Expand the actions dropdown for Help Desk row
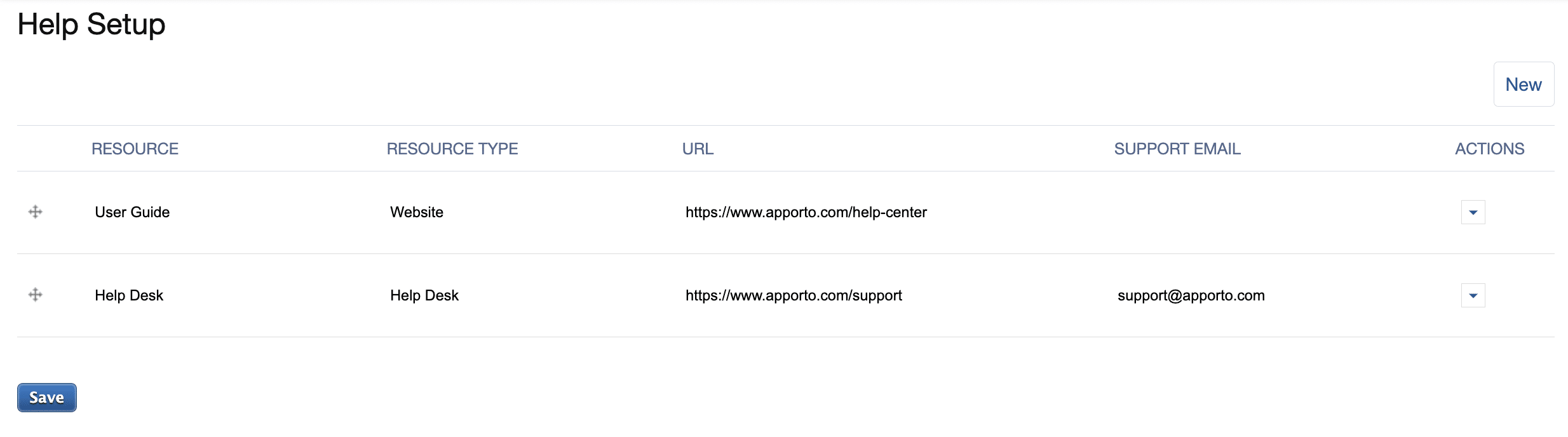The width and height of the screenshot is (1568, 437). pyautogui.click(x=1473, y=295)
